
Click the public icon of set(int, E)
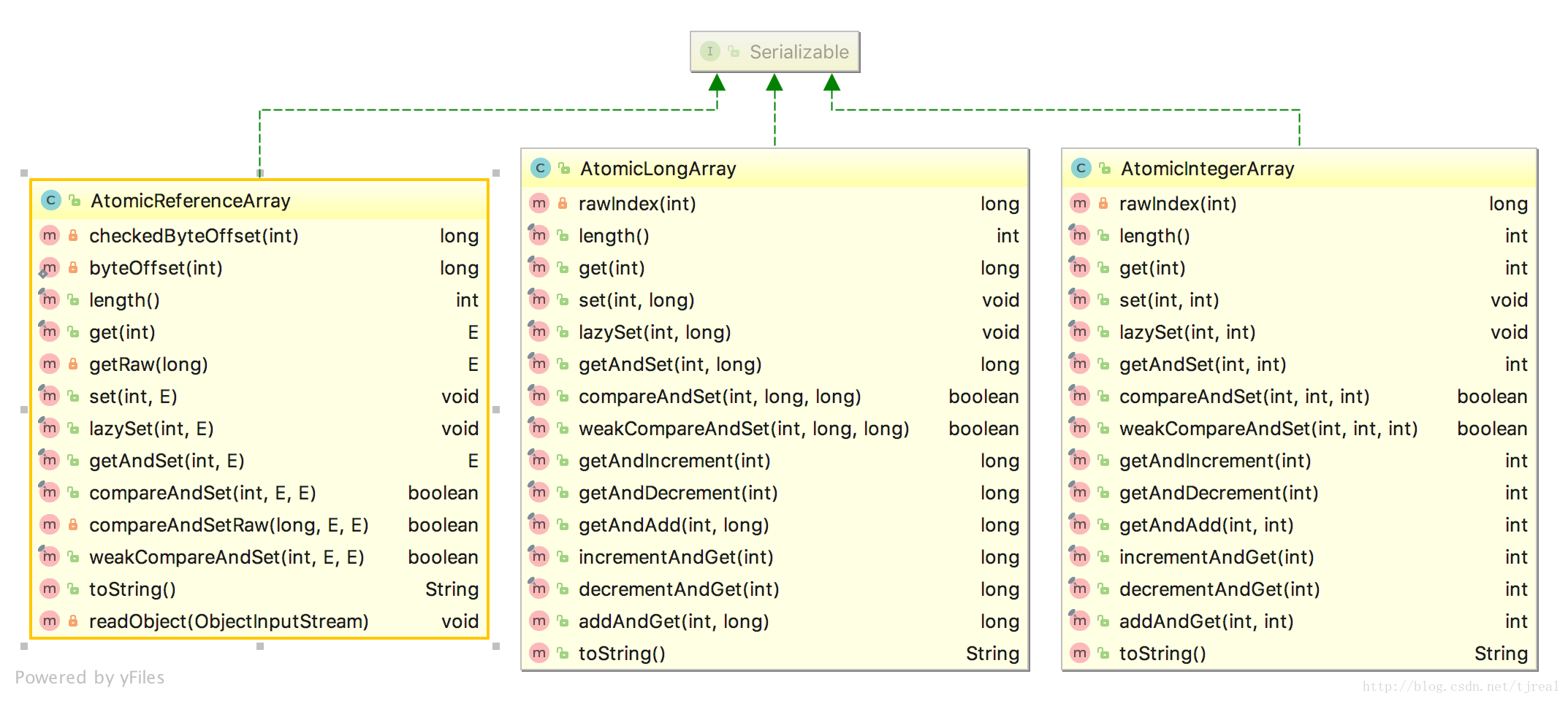tap(73, 397)
